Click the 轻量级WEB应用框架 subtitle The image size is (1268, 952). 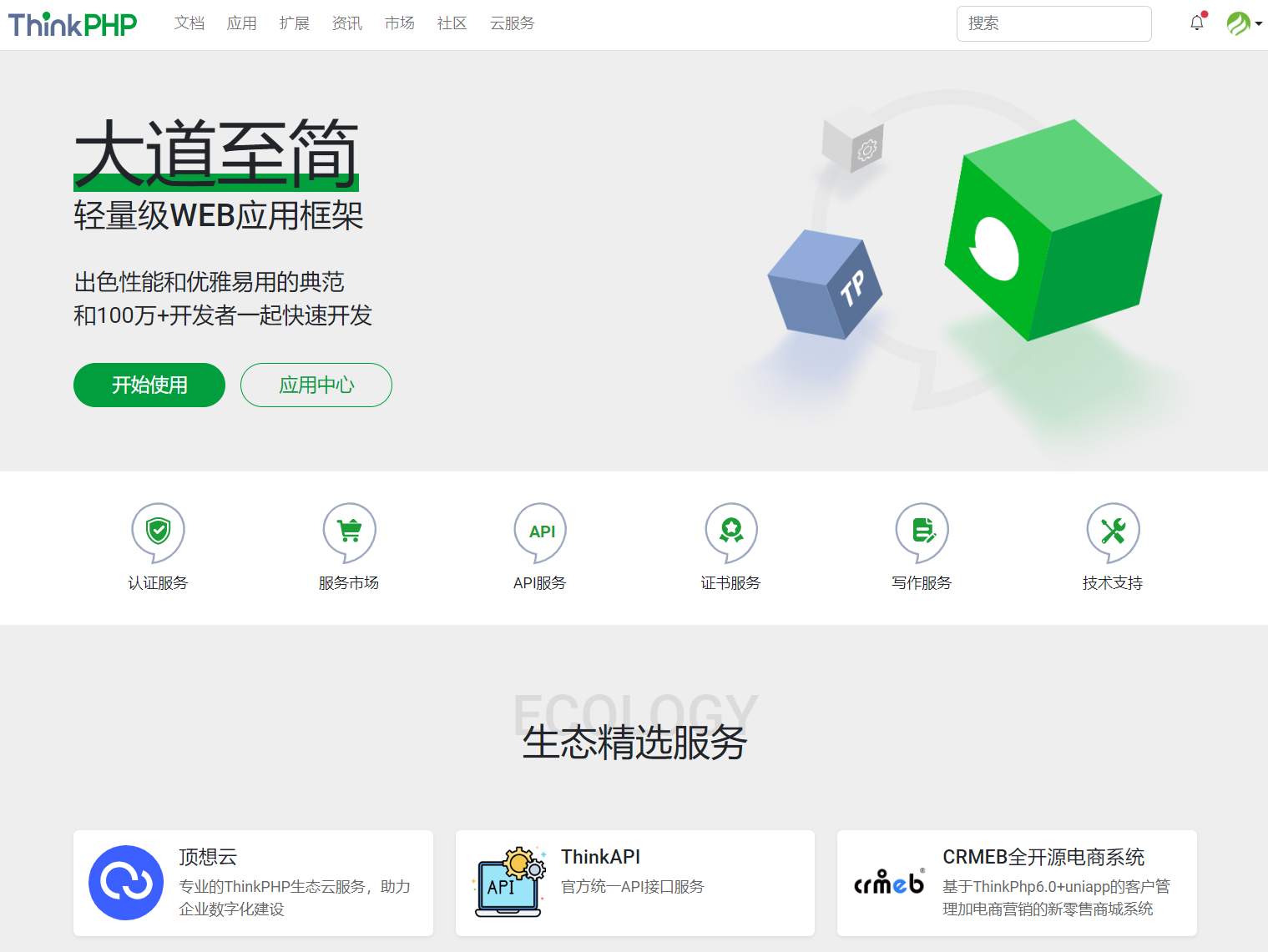click(219, 215)
